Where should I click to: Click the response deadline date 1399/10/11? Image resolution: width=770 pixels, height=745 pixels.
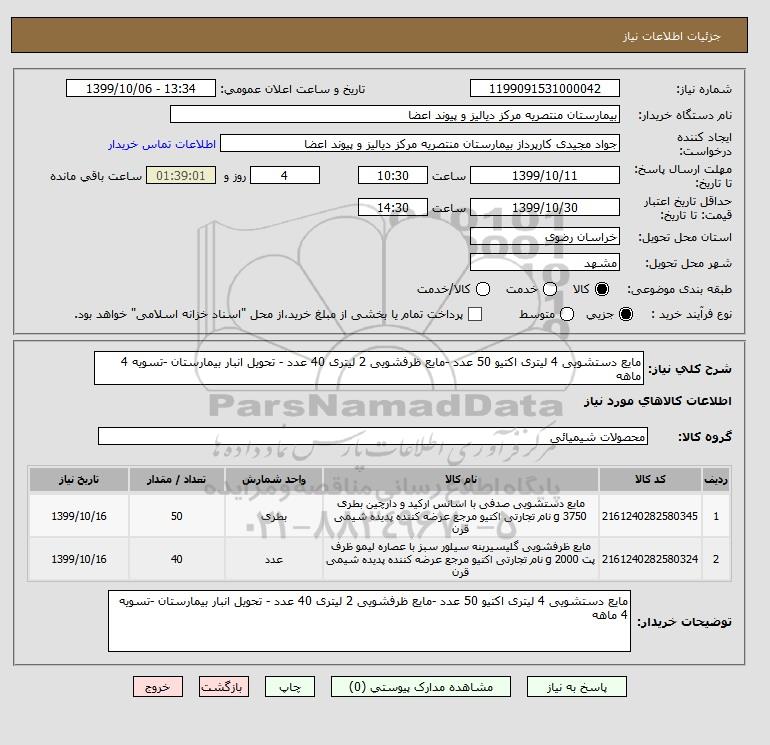tap(545, 175)
